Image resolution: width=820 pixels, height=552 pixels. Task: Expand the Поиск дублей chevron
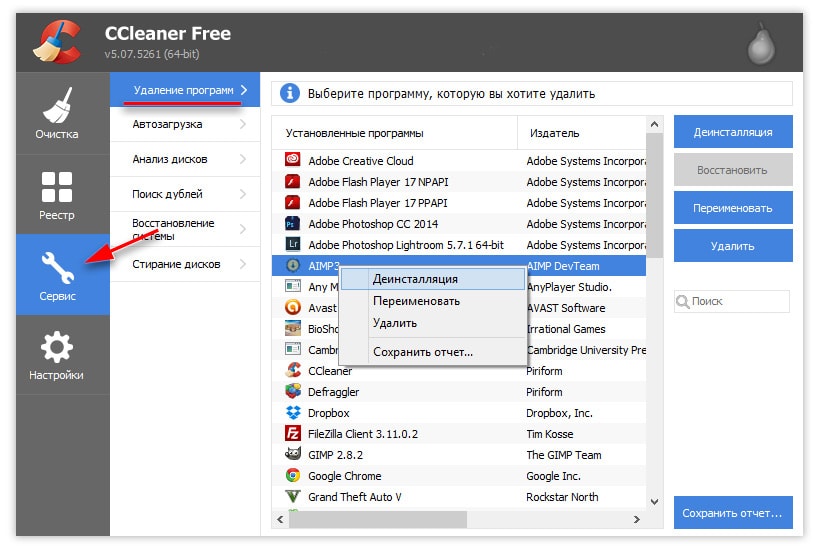(243, 194)
